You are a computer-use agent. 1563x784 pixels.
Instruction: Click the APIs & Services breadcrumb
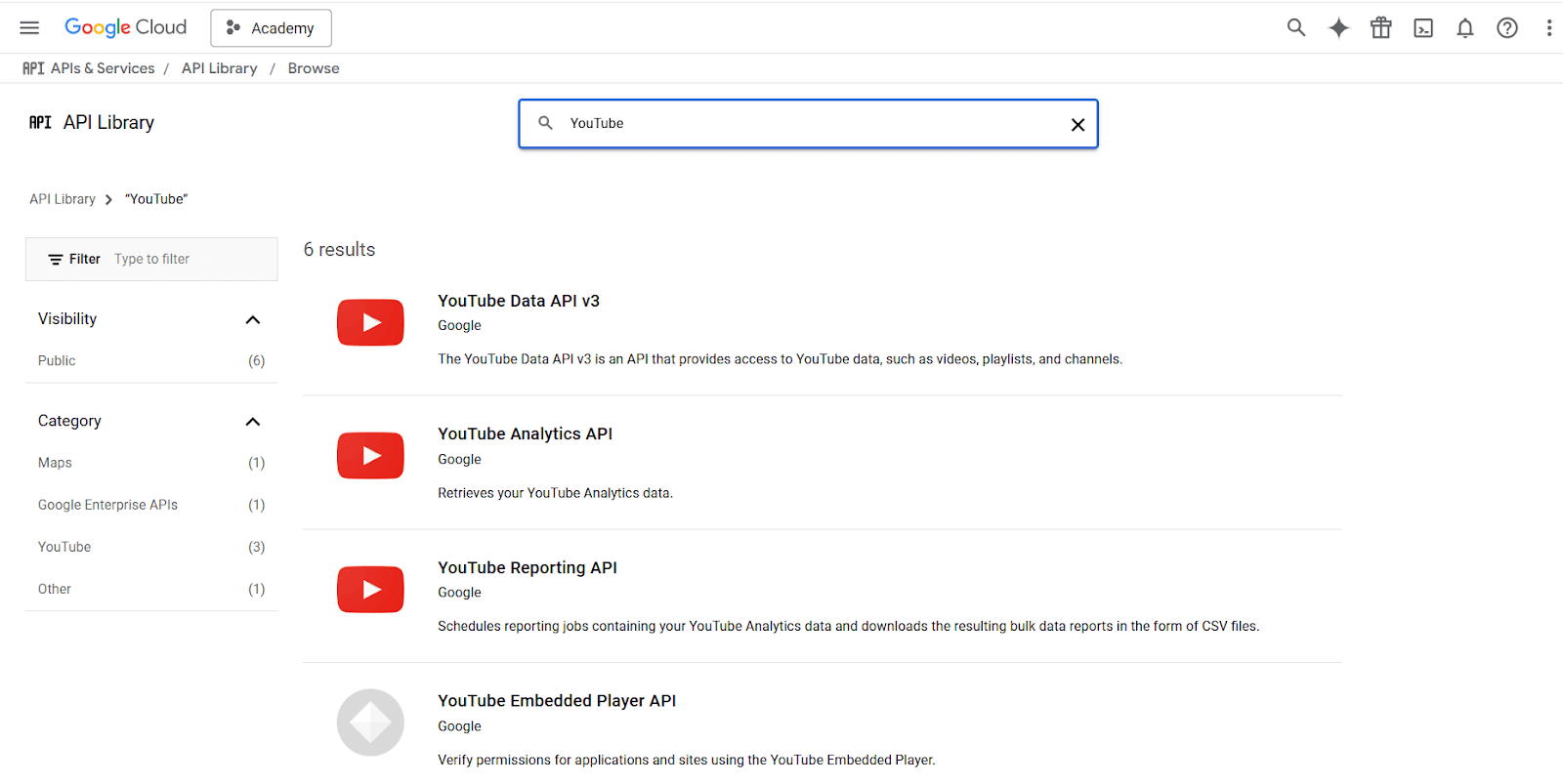point(103,68)
